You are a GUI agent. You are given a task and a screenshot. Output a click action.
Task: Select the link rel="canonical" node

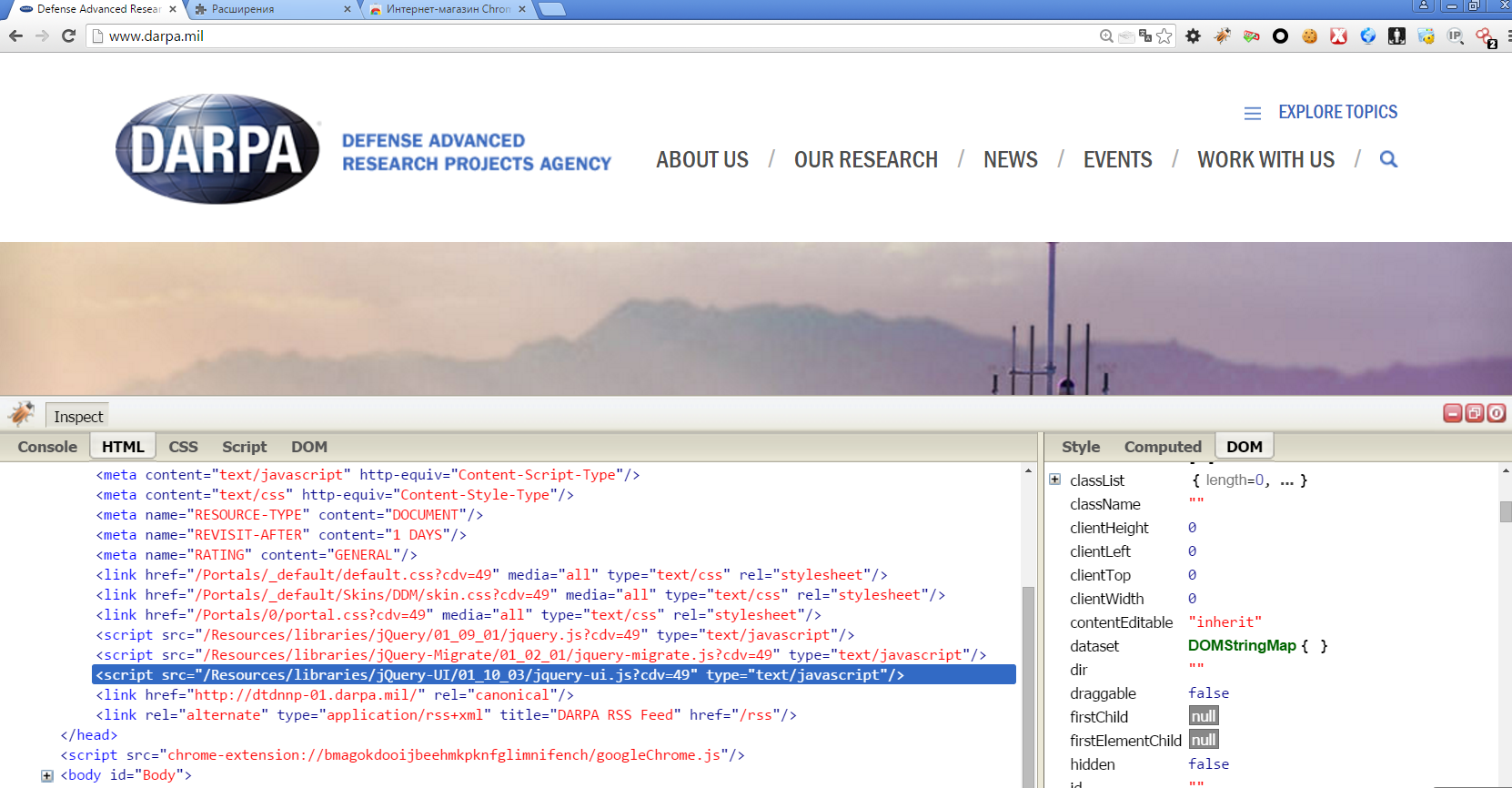click(335, 694)
